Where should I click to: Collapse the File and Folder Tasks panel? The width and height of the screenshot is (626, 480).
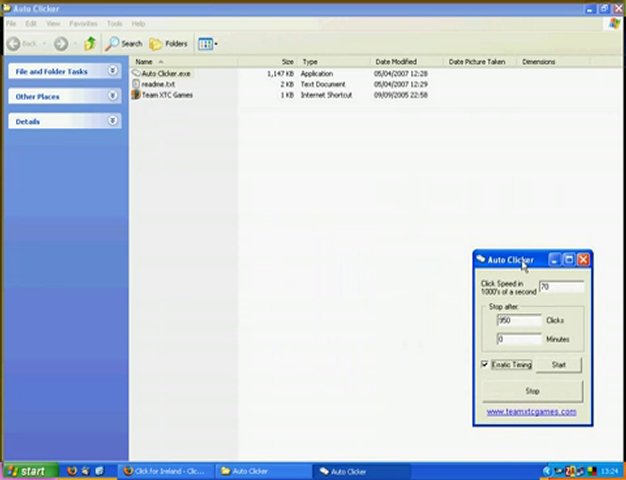[112, 71]
